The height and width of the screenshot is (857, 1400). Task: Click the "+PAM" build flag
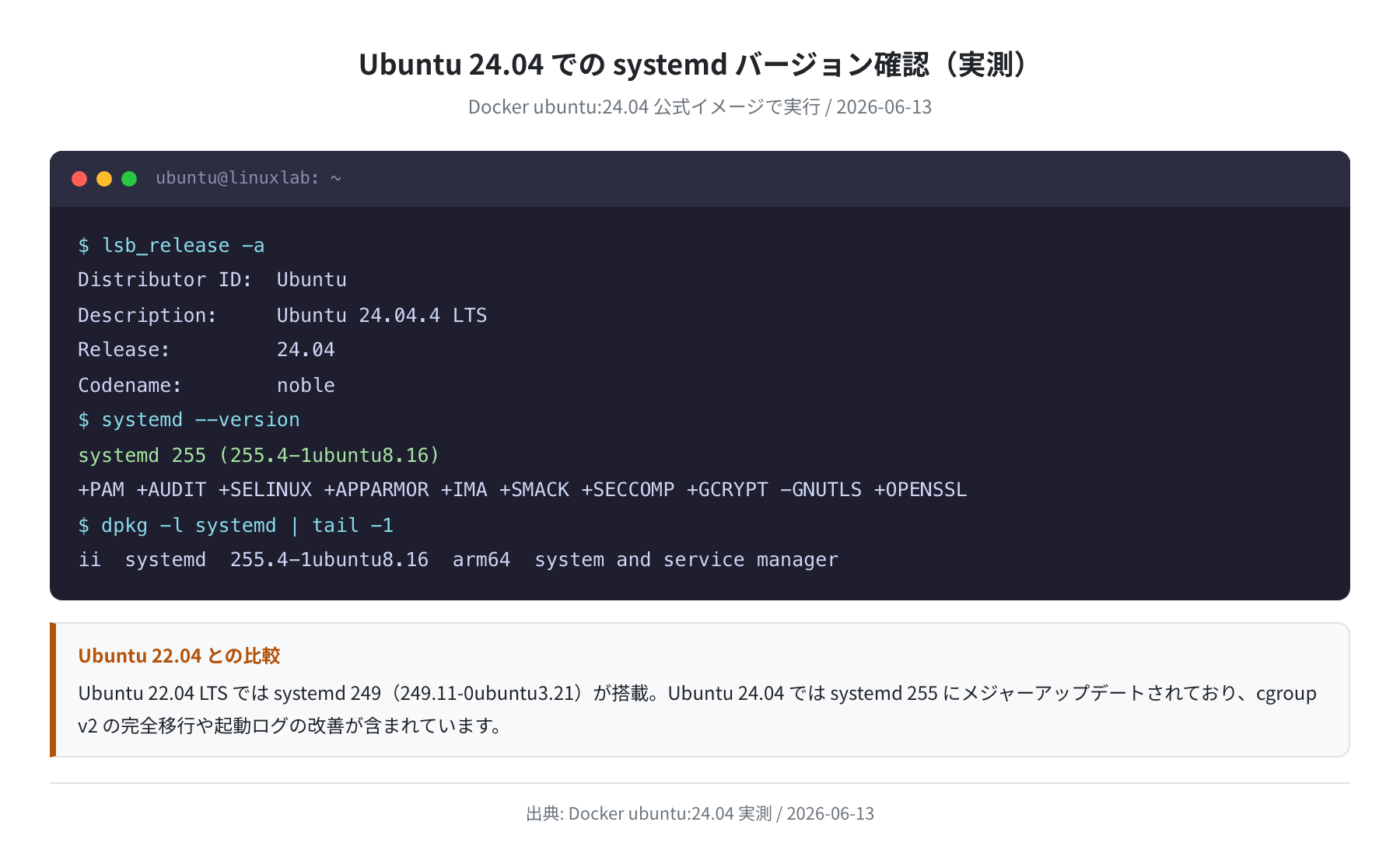(x=101, y=490)
